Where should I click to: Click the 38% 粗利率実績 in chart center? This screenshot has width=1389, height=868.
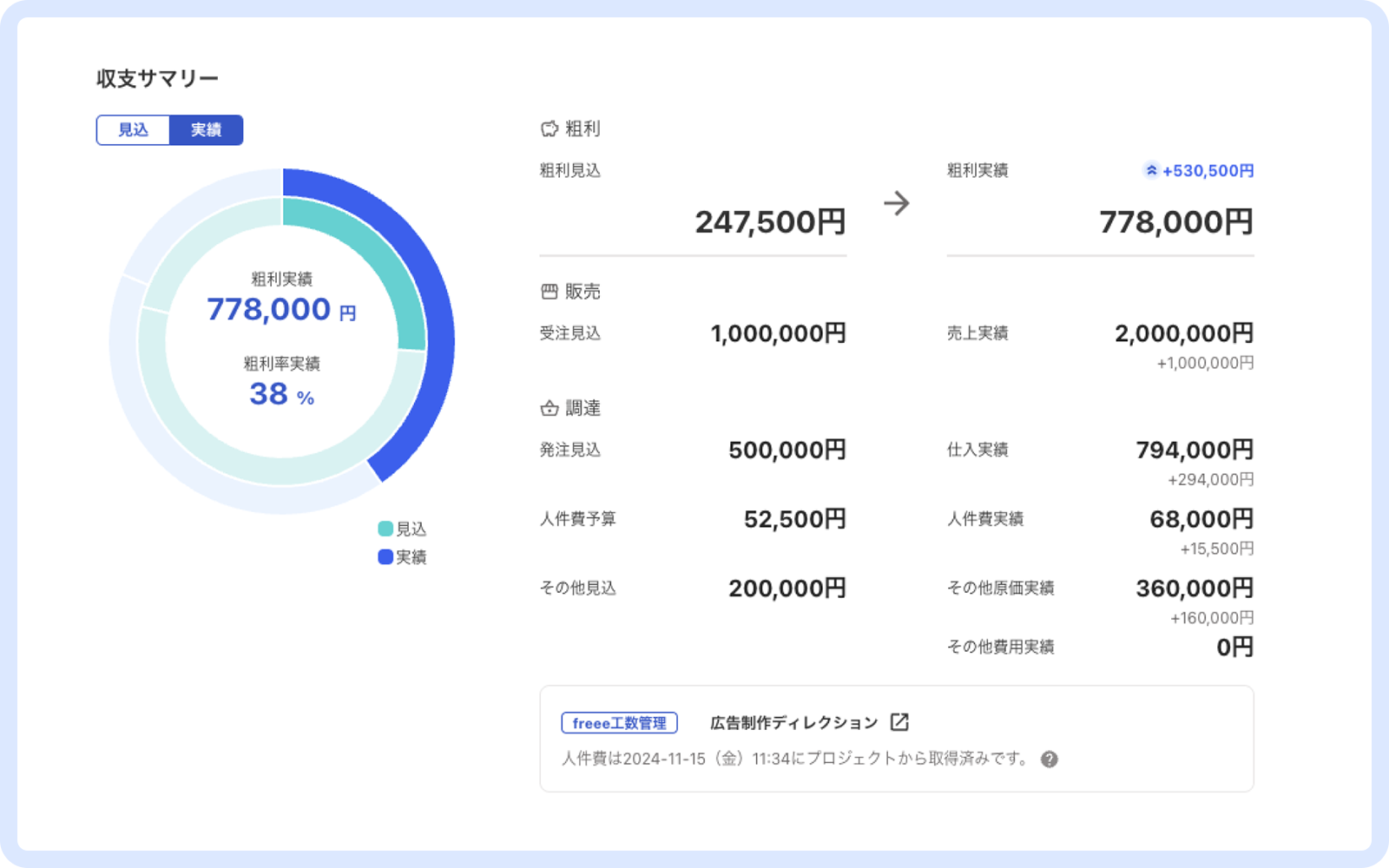(x=281, y=394)
